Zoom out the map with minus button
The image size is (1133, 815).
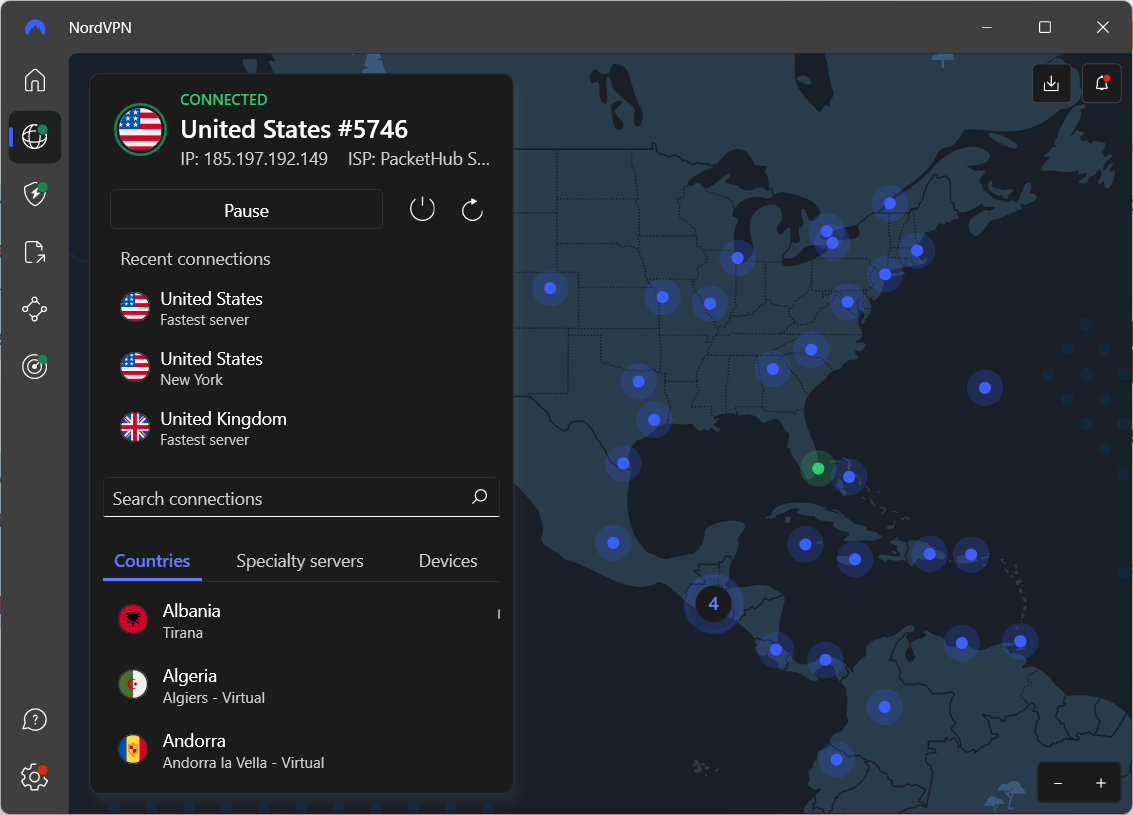[1058, 783]
